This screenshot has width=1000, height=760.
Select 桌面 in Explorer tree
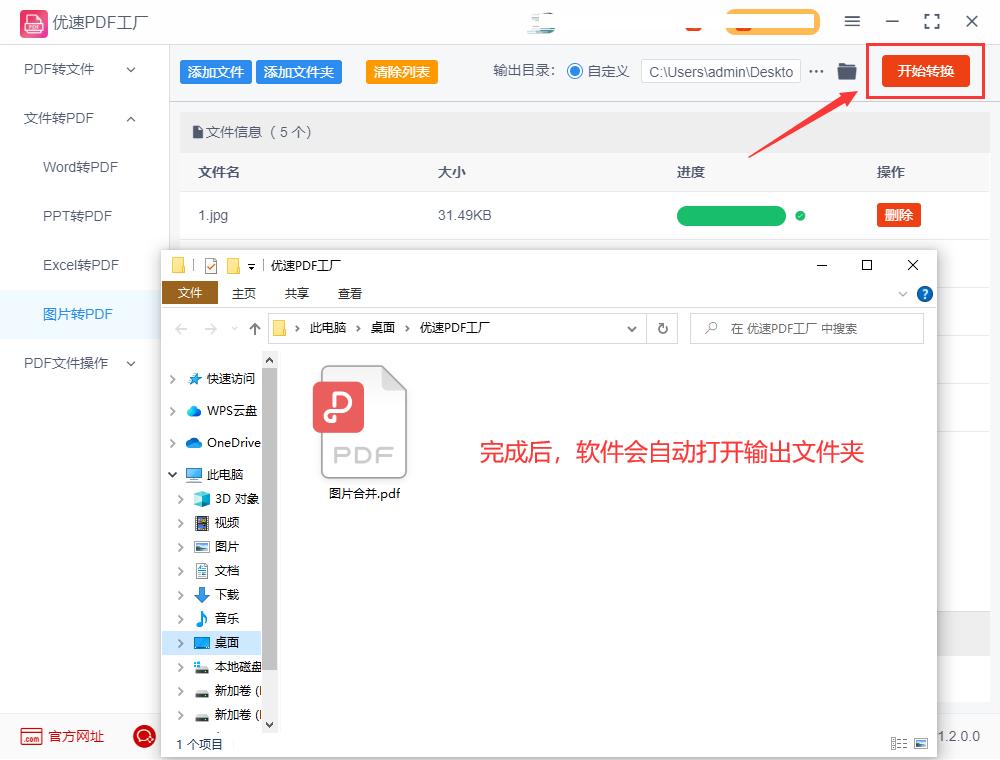pyautogui.click(x=212, y=643)
